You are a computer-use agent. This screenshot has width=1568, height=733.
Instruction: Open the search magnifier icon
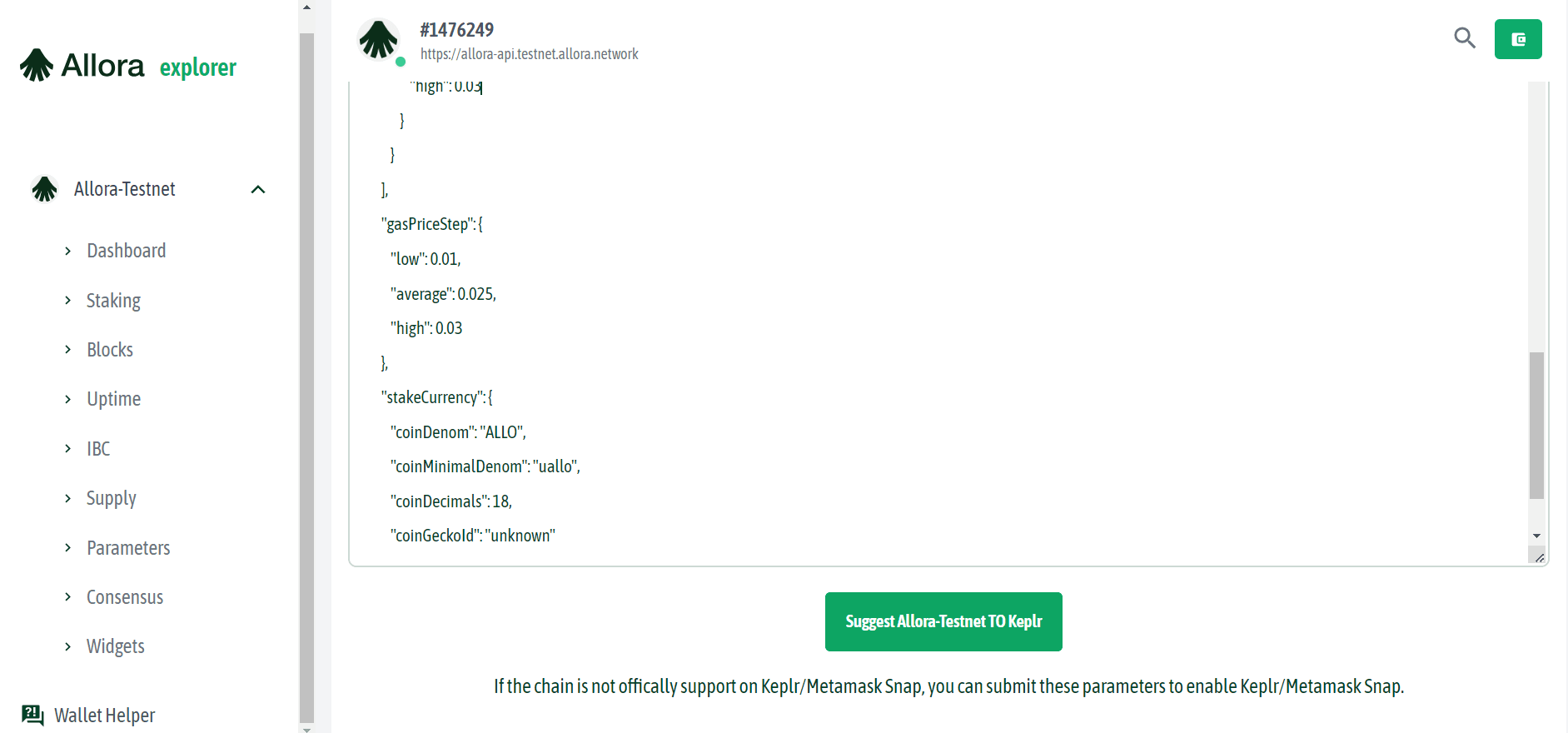pos(1465,38)
